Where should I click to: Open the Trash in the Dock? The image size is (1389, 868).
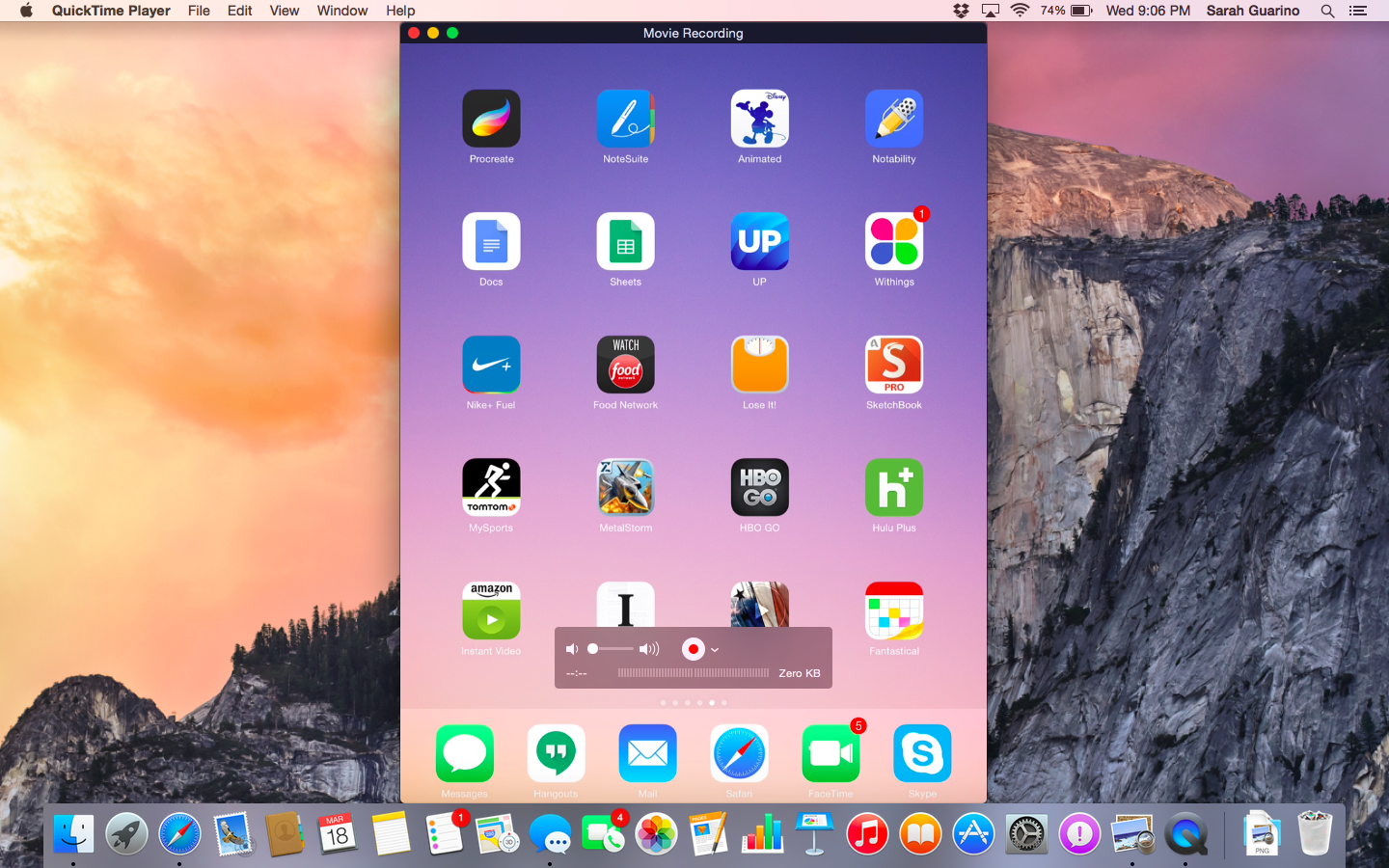coord(1315,833)
